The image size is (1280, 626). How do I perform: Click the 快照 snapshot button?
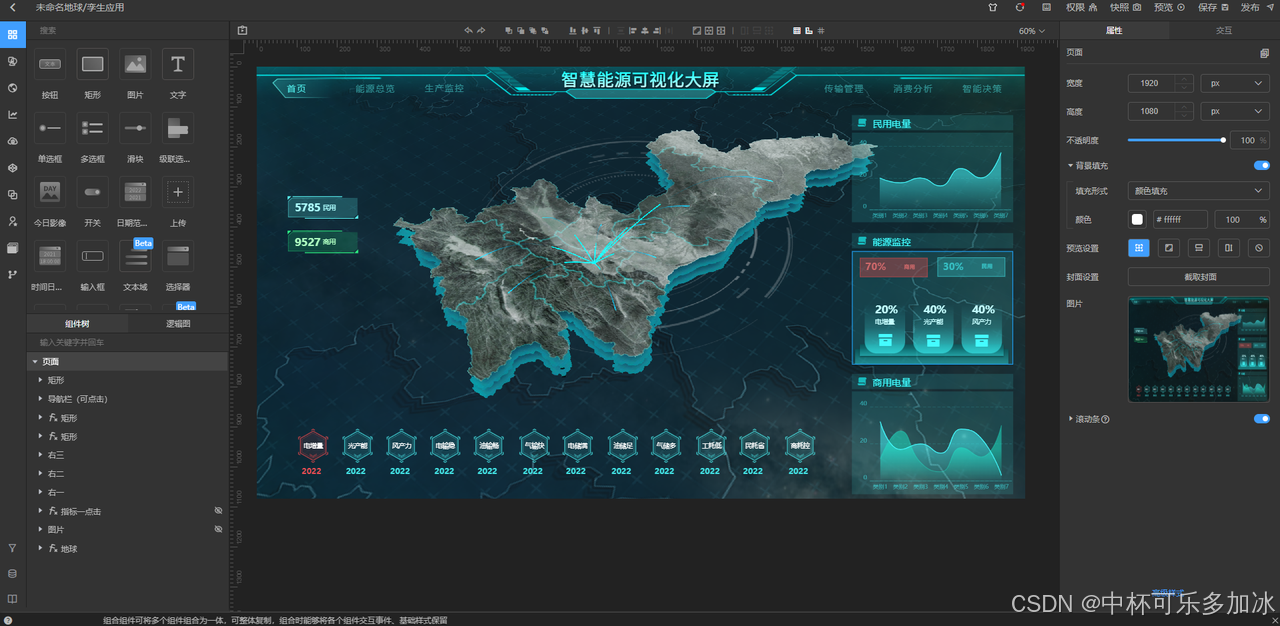1125,7
